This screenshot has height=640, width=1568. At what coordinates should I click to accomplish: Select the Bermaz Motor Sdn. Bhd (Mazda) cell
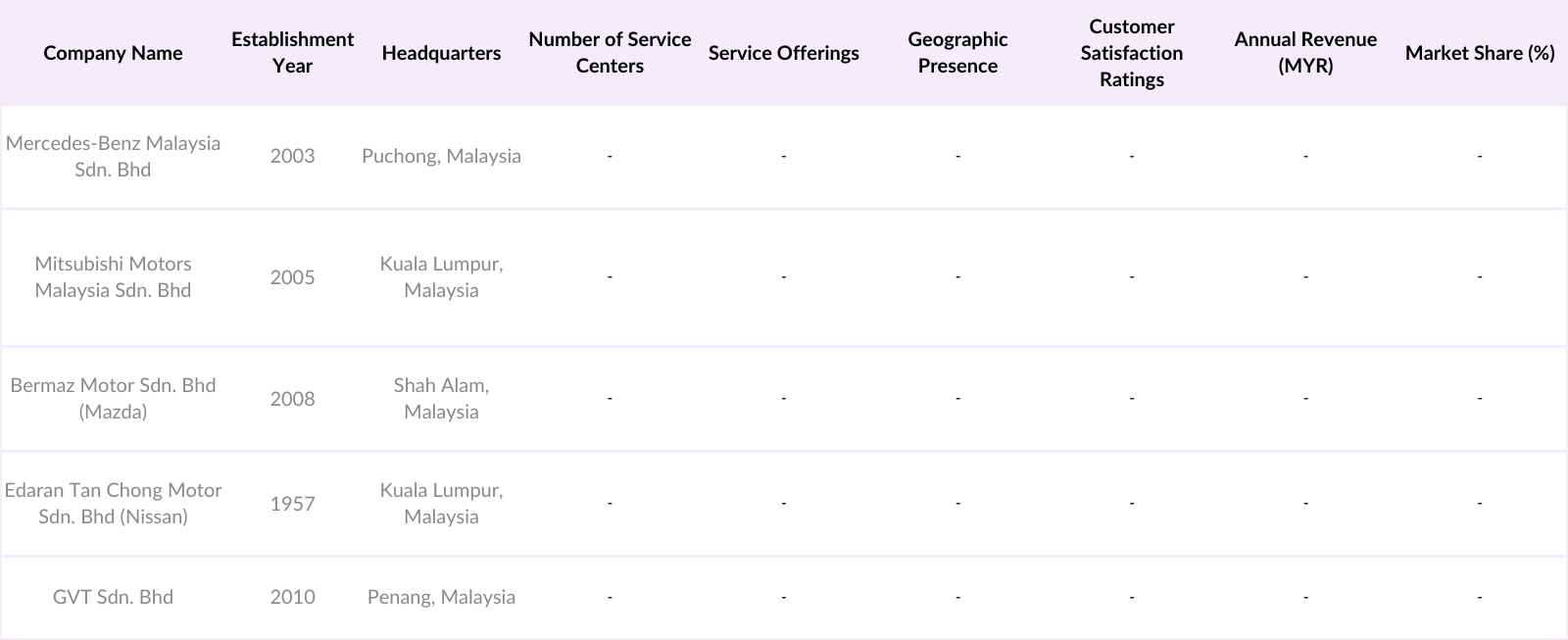(113, 399)
